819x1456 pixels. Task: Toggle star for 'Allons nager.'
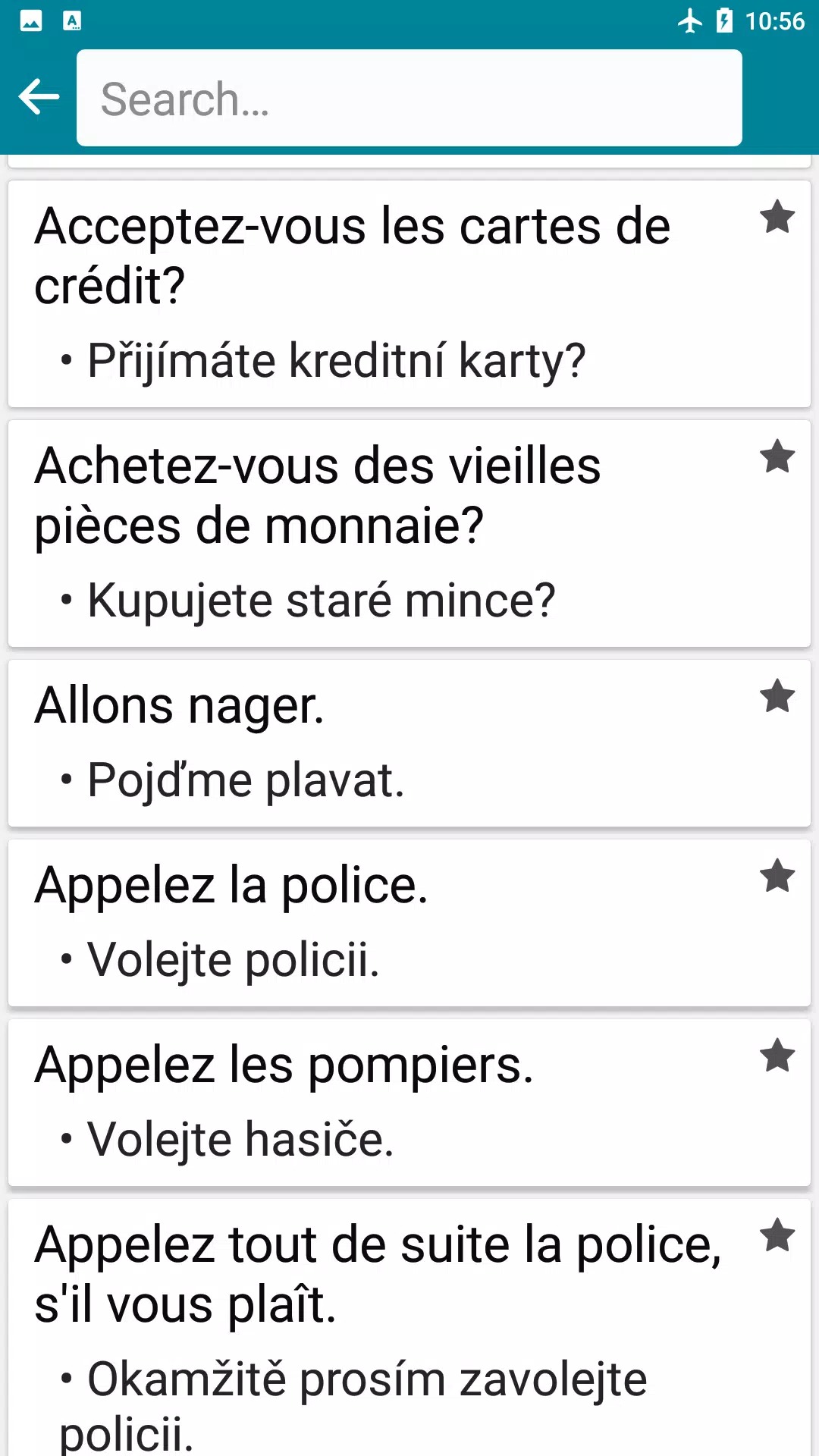point(777,697)
